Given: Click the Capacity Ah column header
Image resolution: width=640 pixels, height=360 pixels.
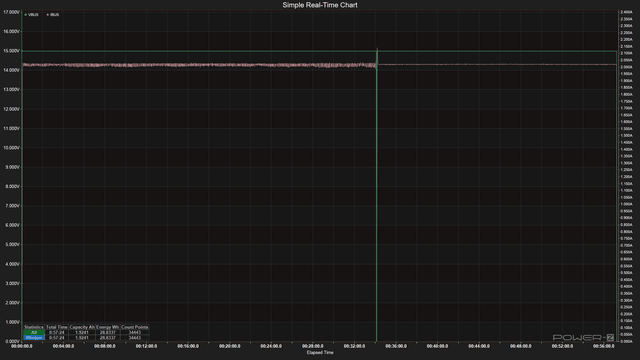Looking at the screenshot, I should (x=82, y=327).
